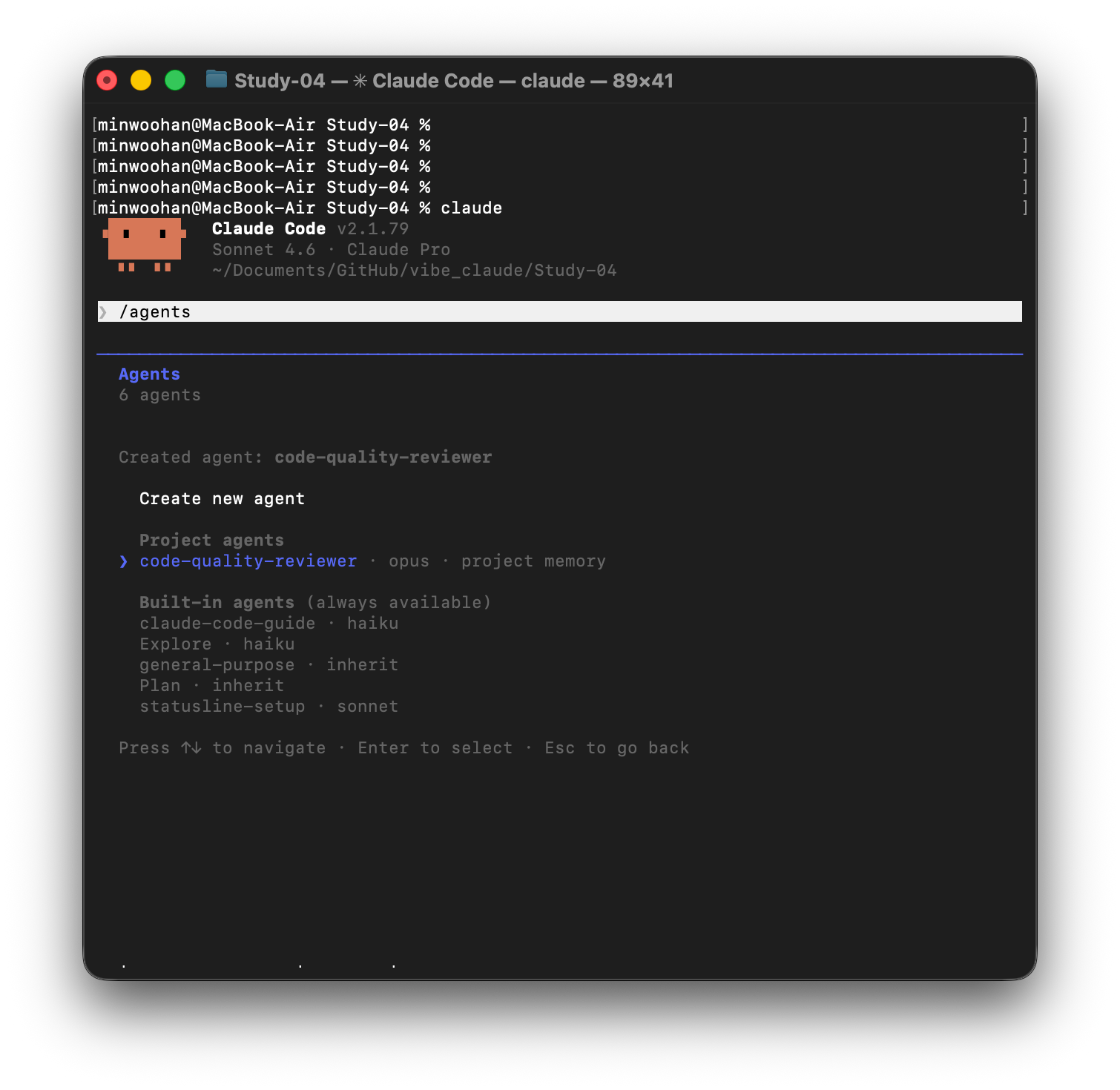The width and height of the screenshot is (1120, 1090).
Task: Click the red close window button
Action: pos(107,80)
